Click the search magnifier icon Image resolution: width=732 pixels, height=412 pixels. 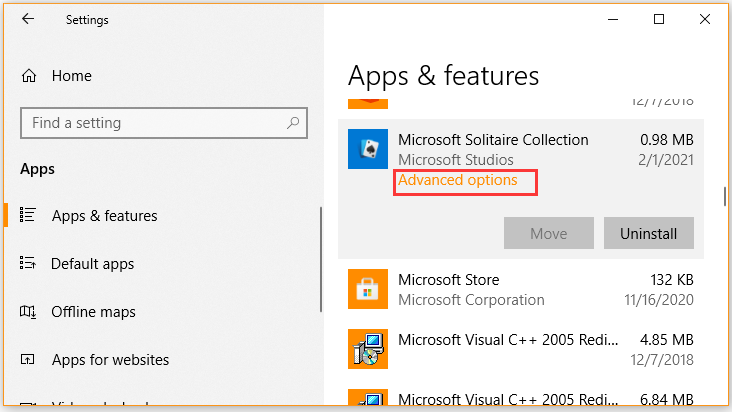point(293,123)
